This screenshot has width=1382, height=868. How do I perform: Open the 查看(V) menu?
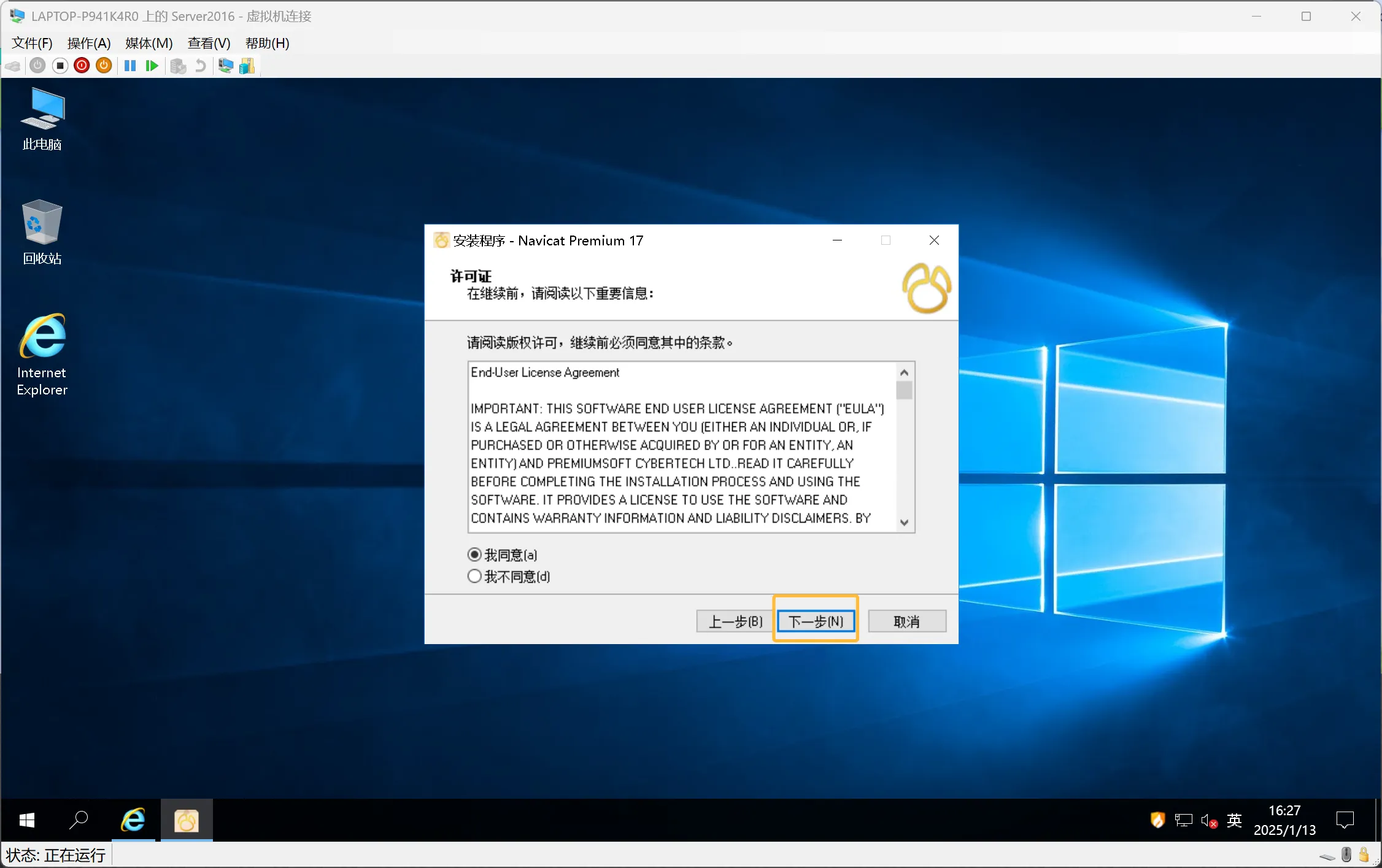point(209,43)
